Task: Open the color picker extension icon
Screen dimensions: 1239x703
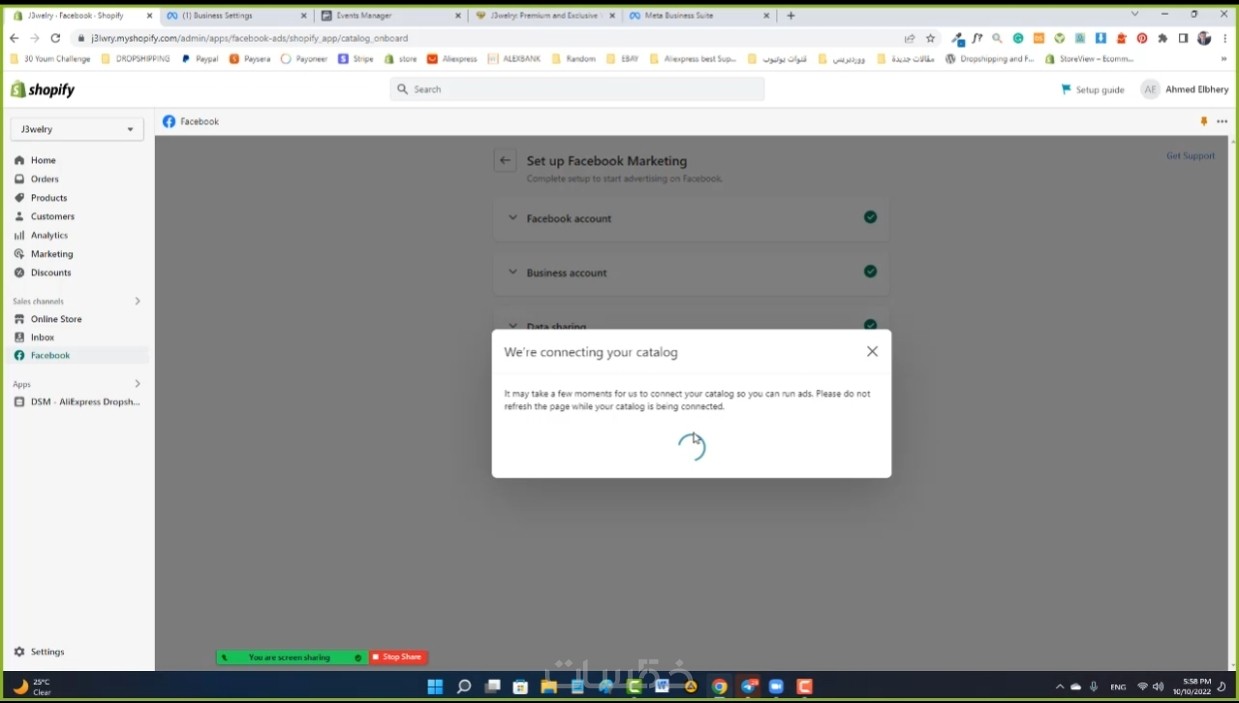Action: (x=958, y=38)
